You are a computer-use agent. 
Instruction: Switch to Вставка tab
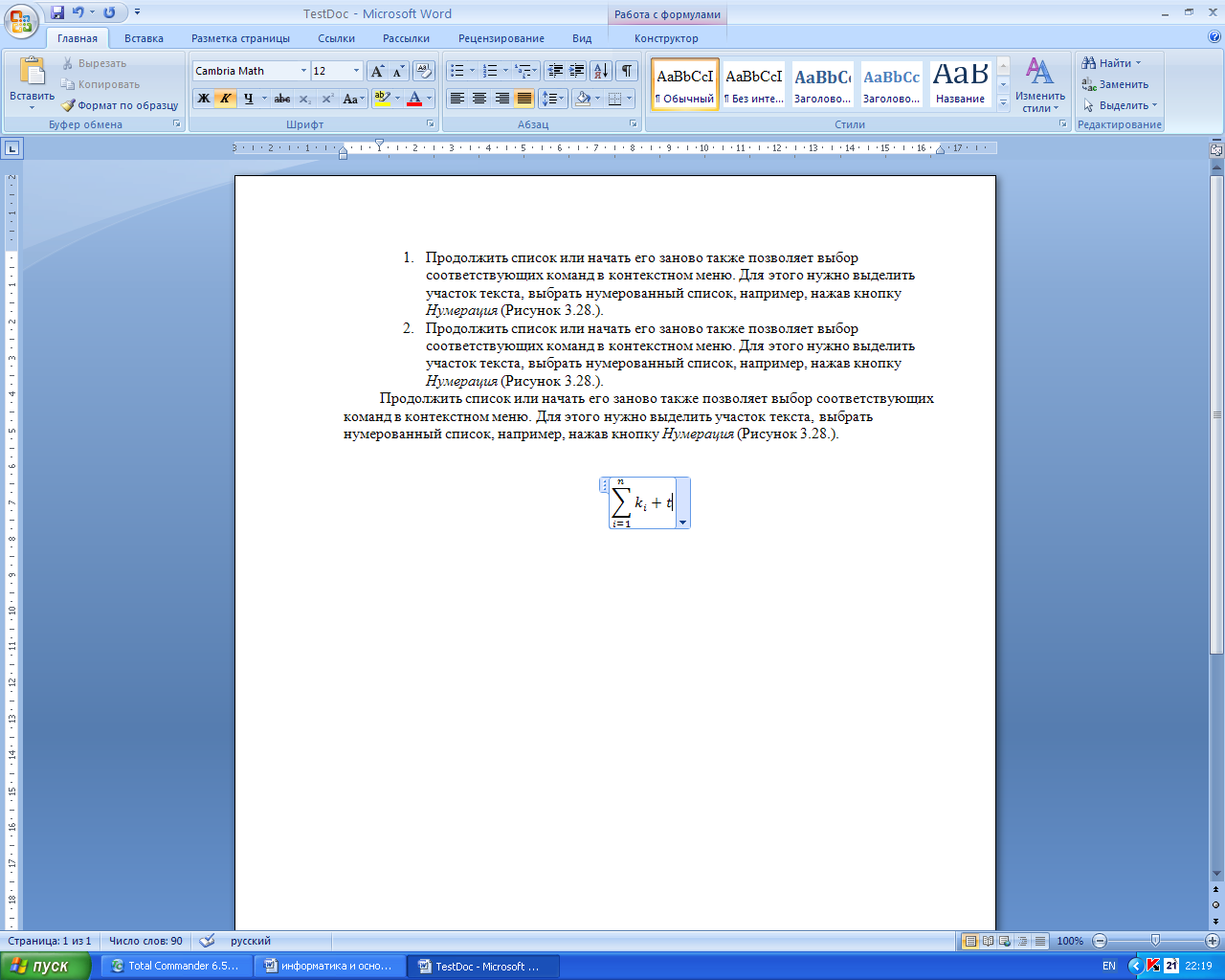[144, 38]
